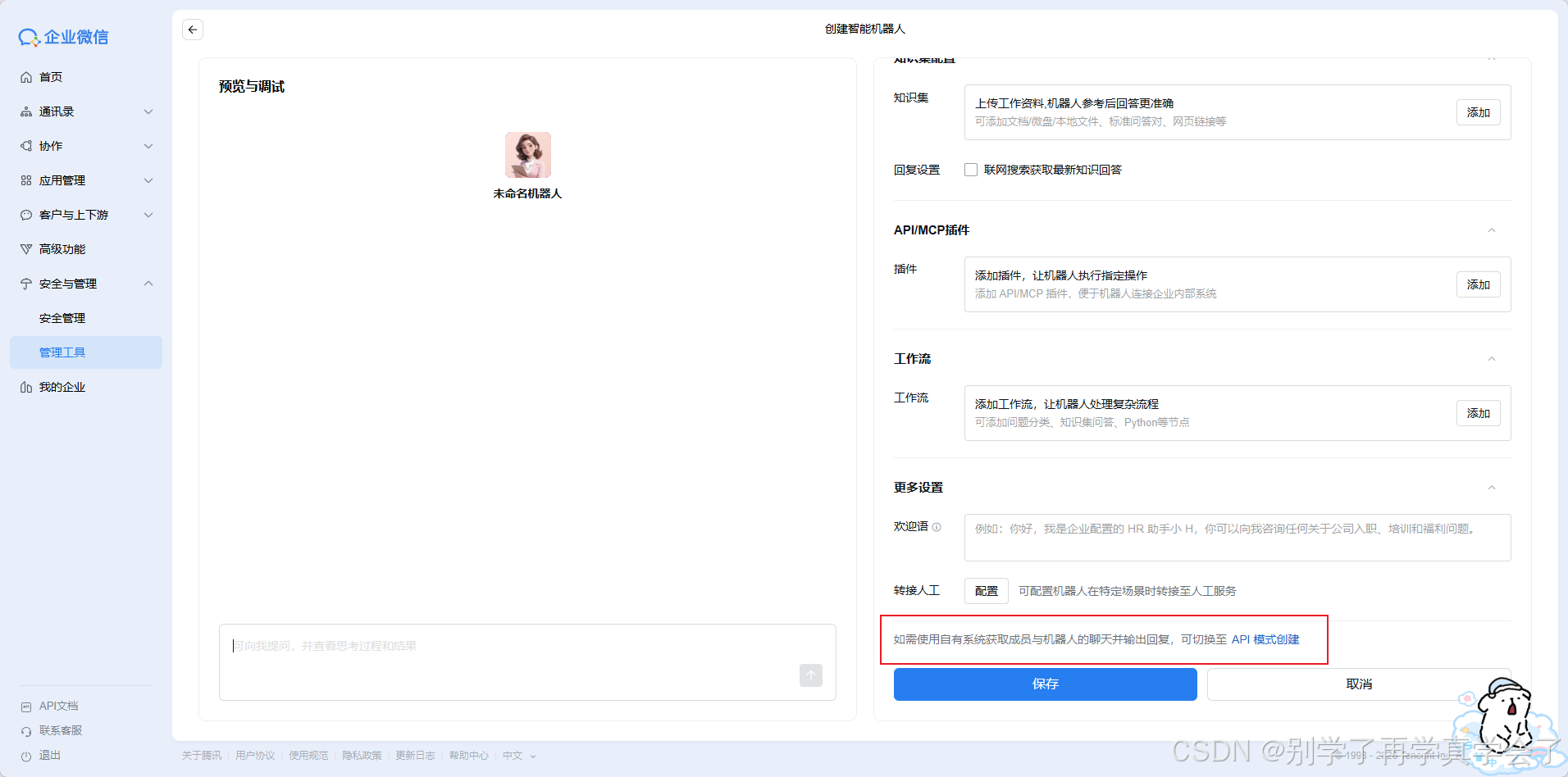
Task: Click the back arrow on the create robot page
Action: tap(192, 29)
